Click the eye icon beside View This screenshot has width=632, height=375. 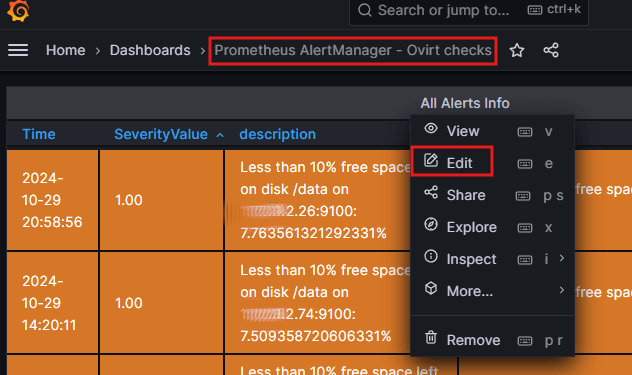[431, 129]
